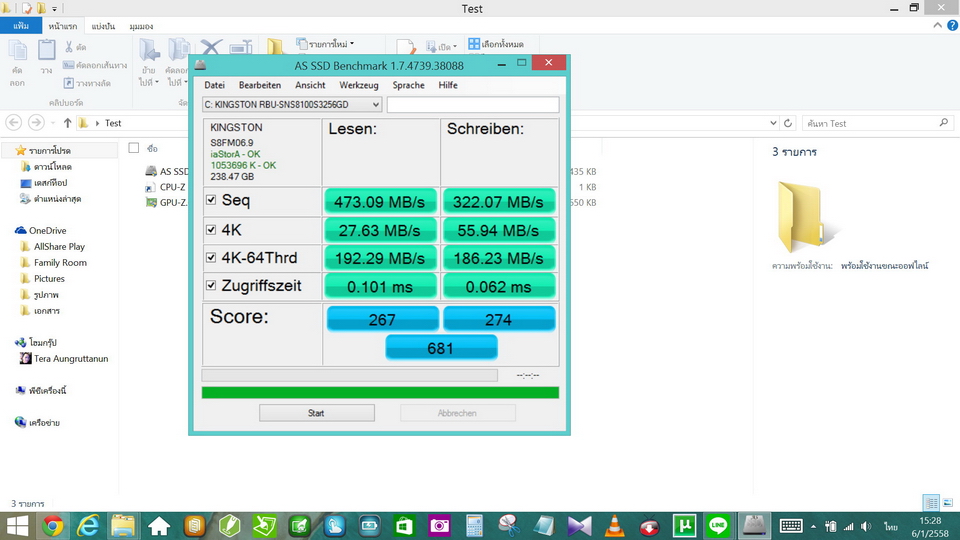Viewport: 960px width, 540px height.
Task: Click the Copy path icon in the ribbon
Action: (69, 65)
